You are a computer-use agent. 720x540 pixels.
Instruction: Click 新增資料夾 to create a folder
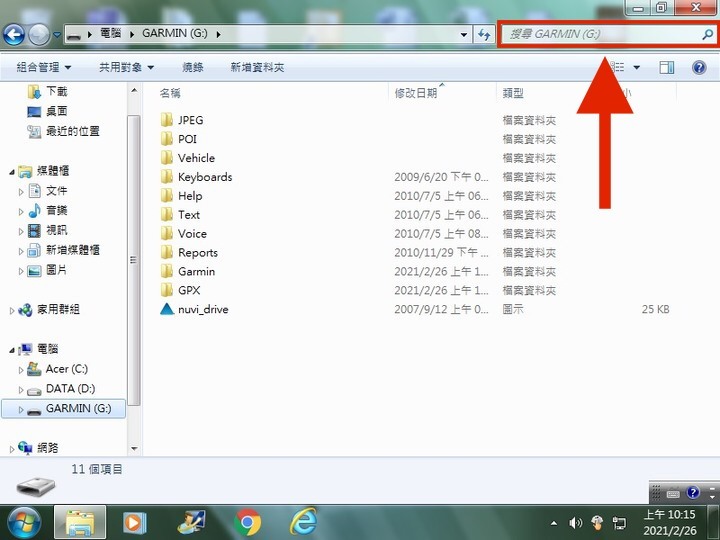coord(257,68)
